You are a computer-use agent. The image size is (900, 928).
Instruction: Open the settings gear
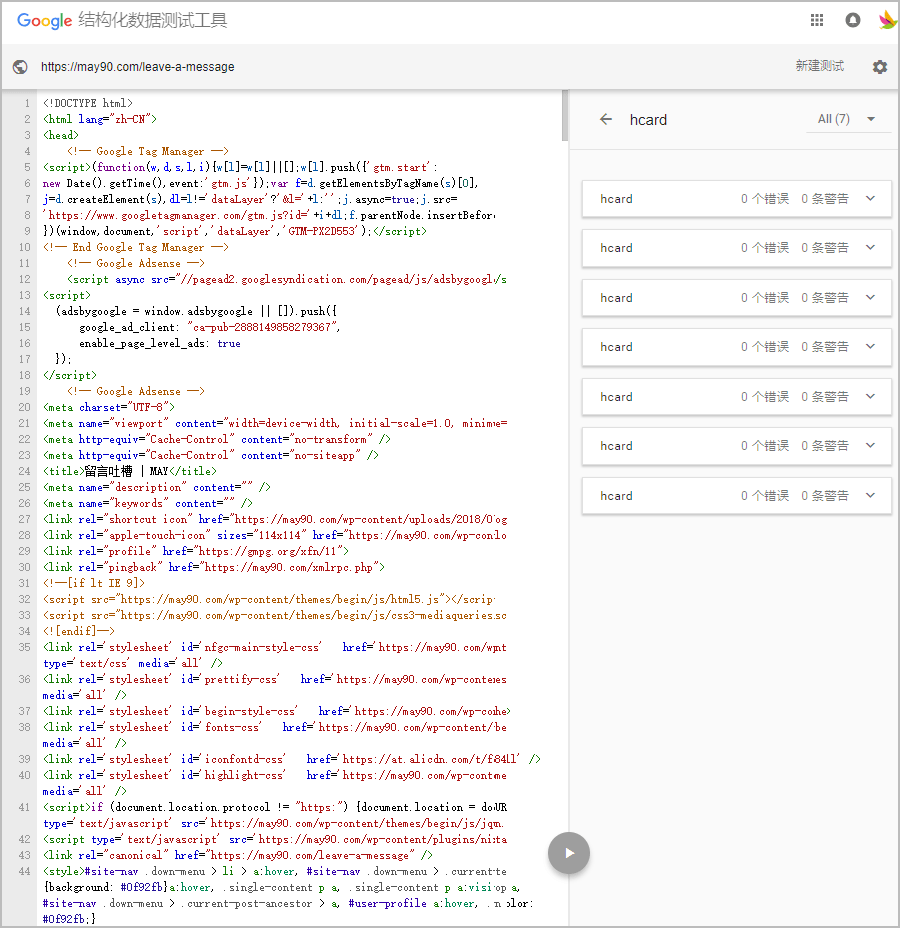[x=879, y=67]
